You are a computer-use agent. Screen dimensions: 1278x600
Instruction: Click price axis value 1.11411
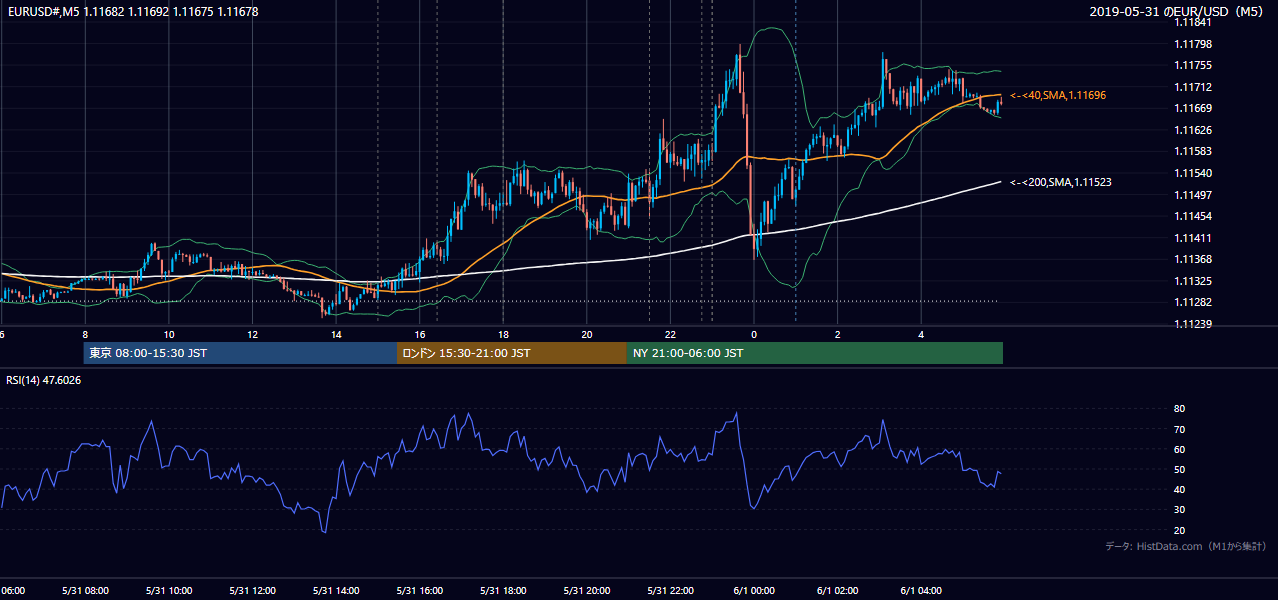(x=1194, y=238)
